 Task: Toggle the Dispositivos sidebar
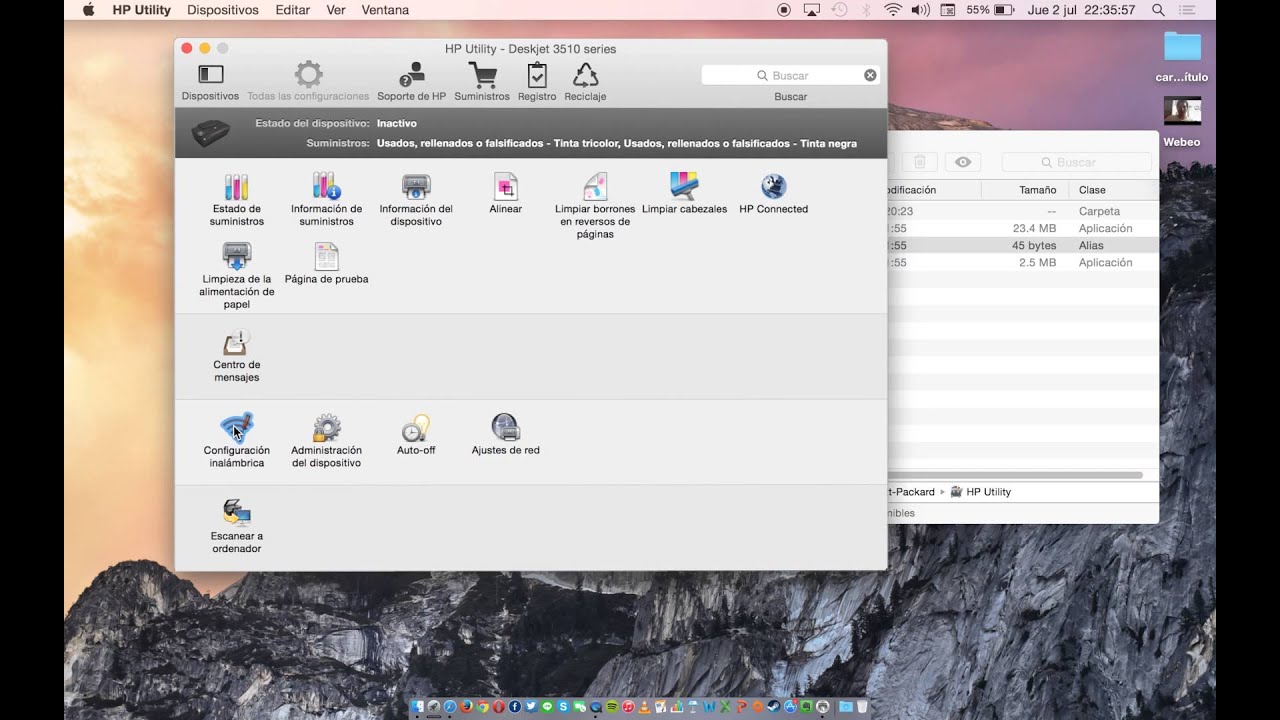pyautogui.click(x=210, y=81)
